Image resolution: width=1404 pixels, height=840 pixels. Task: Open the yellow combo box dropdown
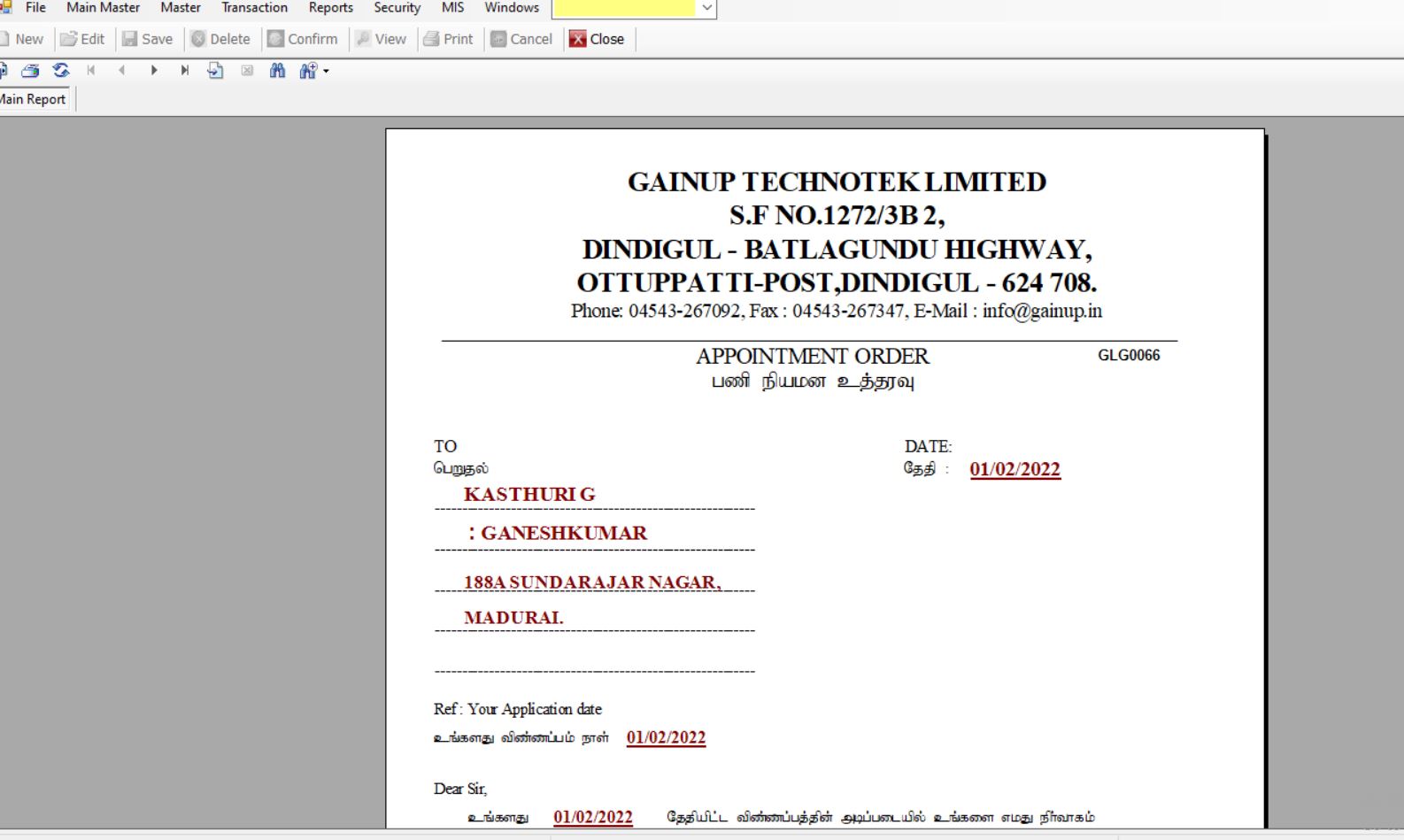pyautogui.click(x=706, y=8)
